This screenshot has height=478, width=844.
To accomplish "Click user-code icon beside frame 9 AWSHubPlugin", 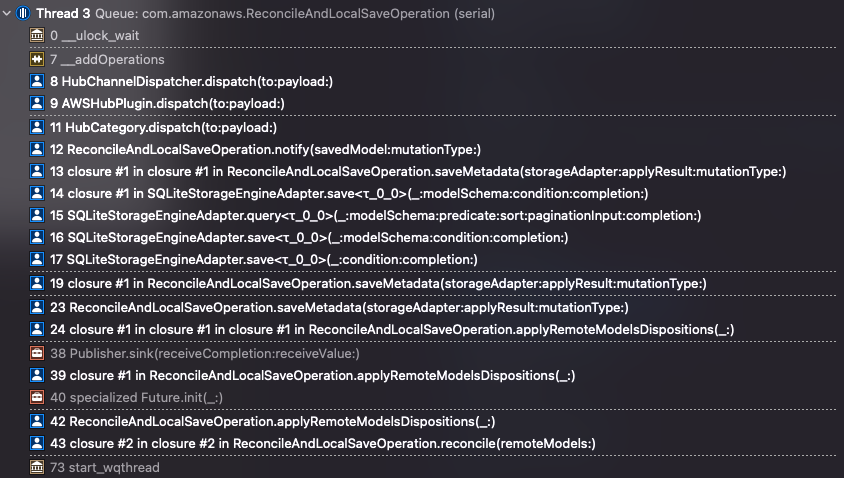I will 37,103.
